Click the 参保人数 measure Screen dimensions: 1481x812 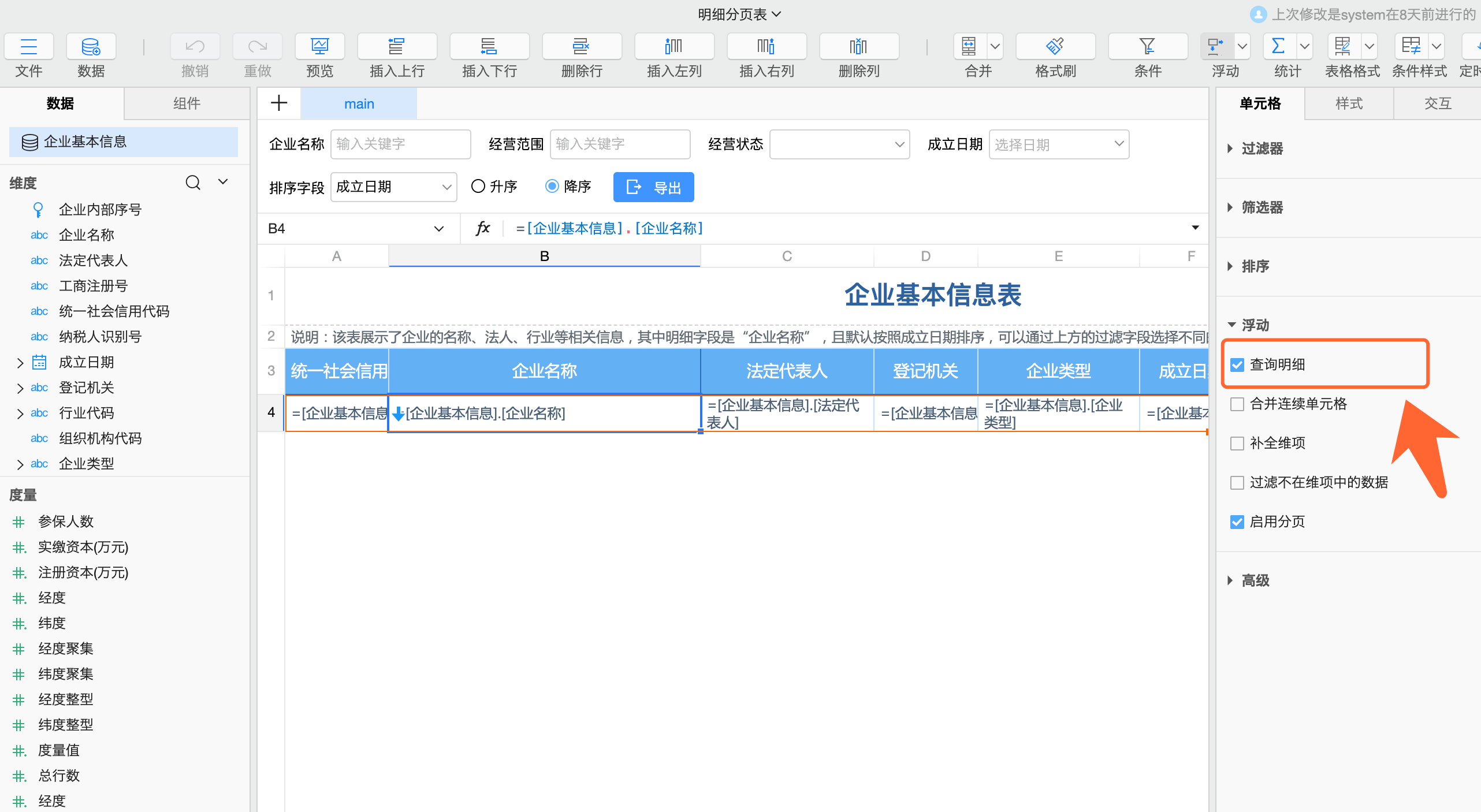point(66,522)
